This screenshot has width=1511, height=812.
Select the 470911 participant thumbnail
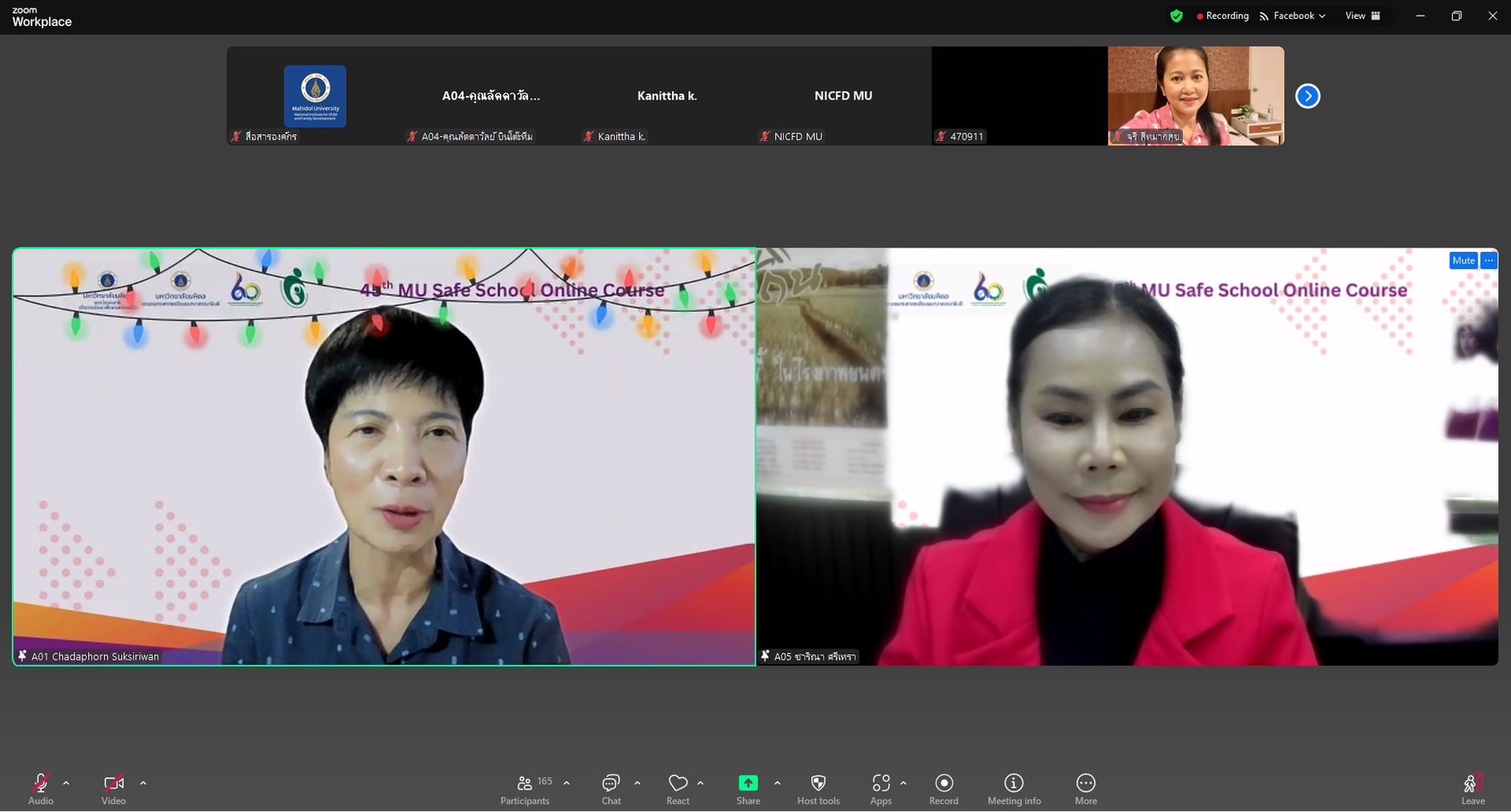click(1019, 96)
